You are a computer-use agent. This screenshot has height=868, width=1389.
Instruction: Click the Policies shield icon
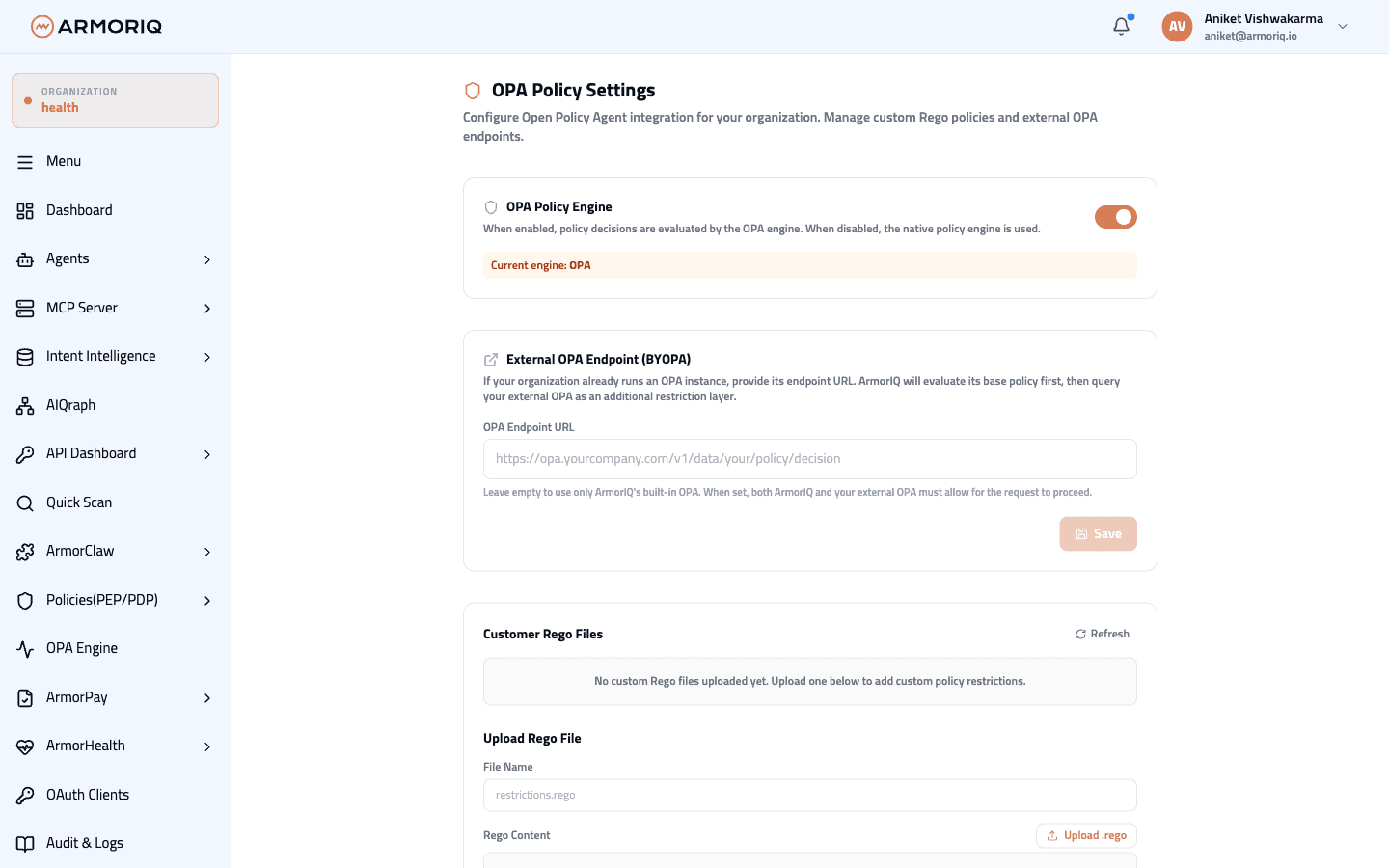[x=25, y=600]
